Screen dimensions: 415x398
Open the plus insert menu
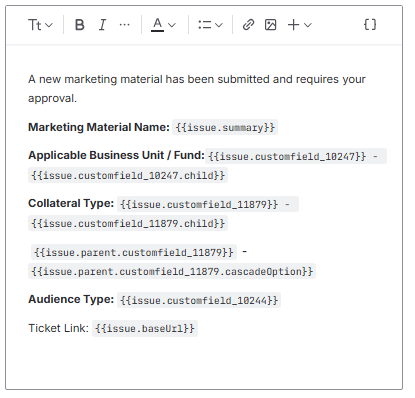293,25
